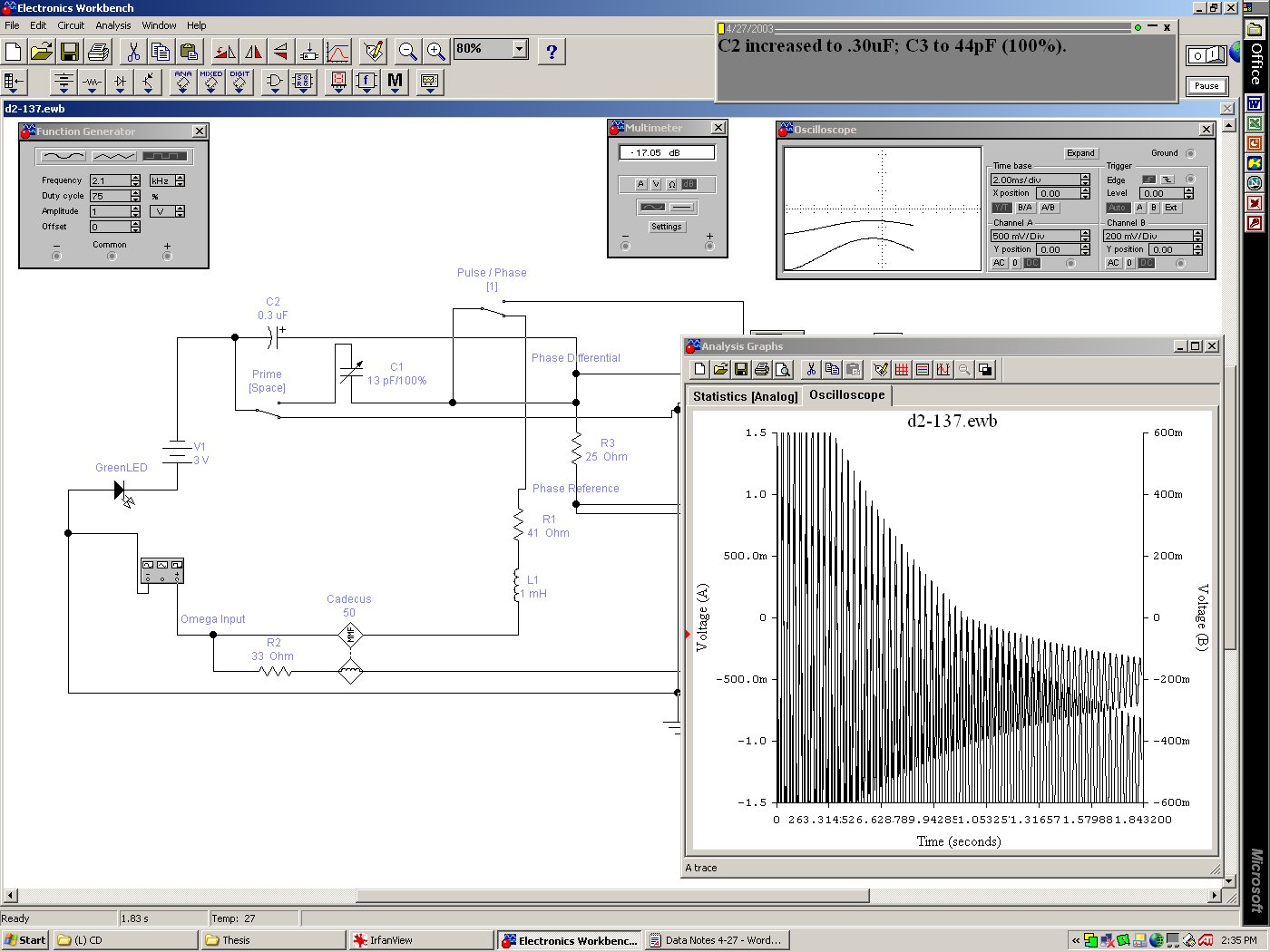This screenshot has width=1270, height=952.
Task: Open the Transistors parts bin
Action: point(148,83)
